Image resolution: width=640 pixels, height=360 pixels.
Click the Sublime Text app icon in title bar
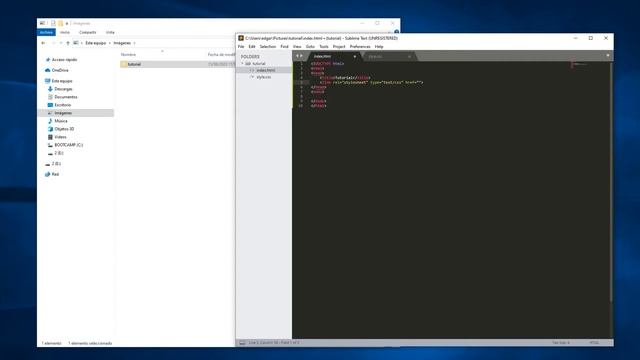click(241, 38)
